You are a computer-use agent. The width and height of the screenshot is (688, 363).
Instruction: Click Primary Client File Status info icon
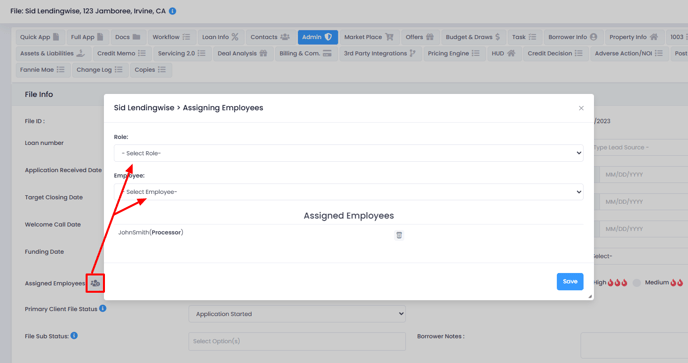coord(103,309)
